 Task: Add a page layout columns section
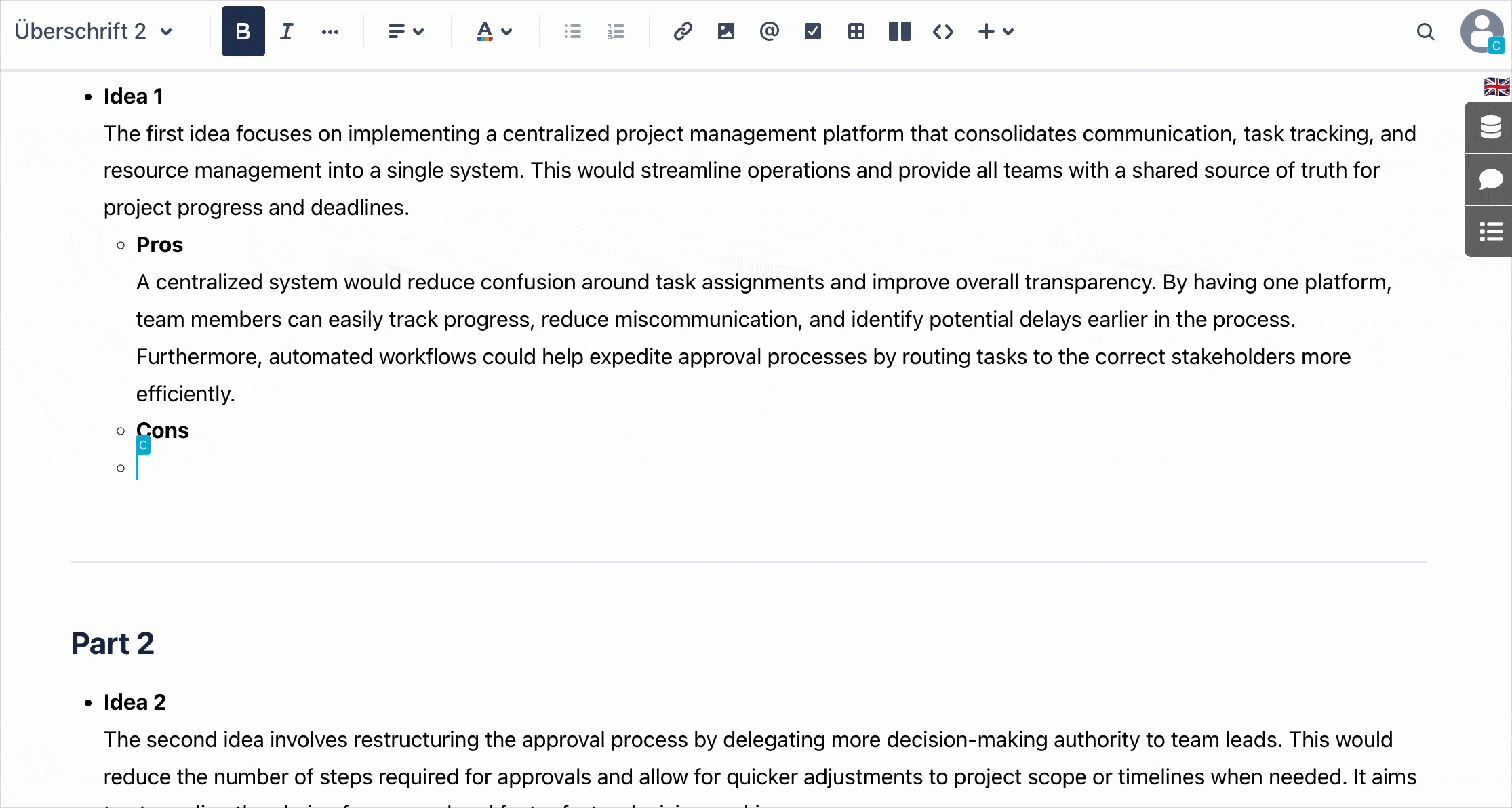click(899, 31)
